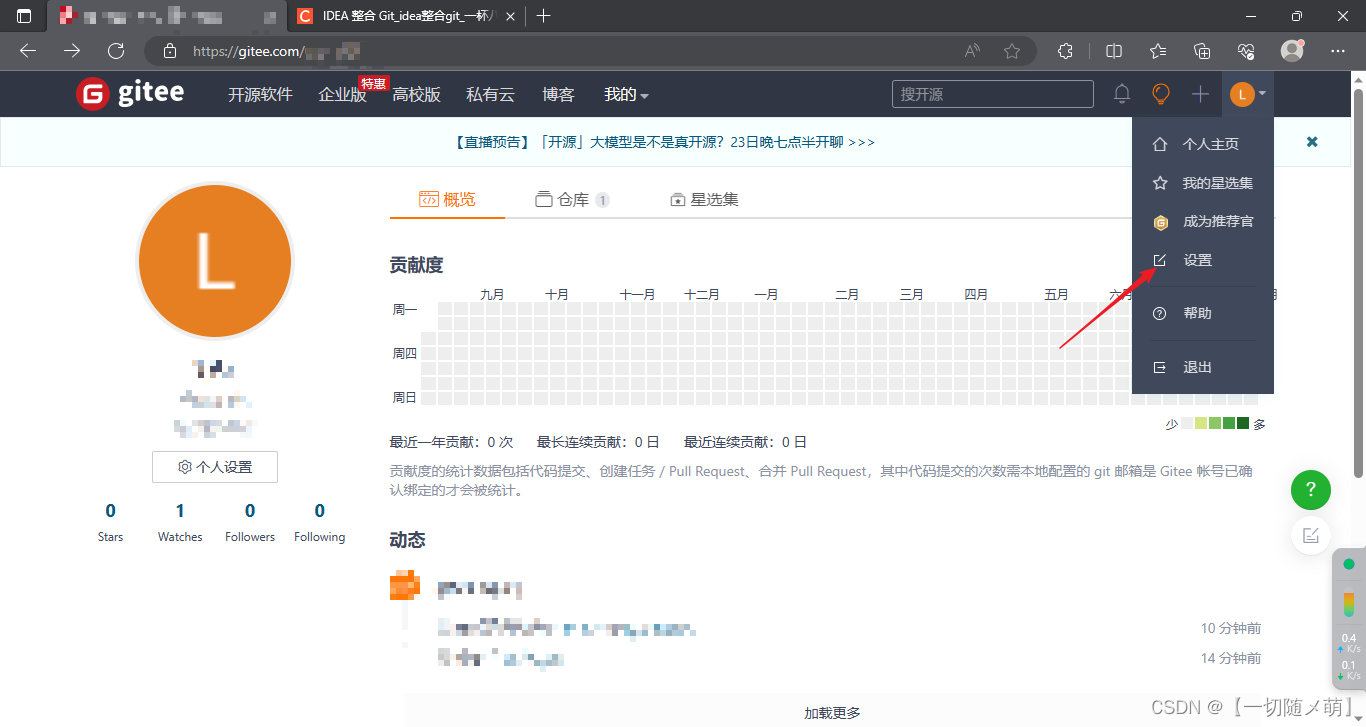Open 博客 navigation item
The image size is (1366, 727).
coord(558,94)
